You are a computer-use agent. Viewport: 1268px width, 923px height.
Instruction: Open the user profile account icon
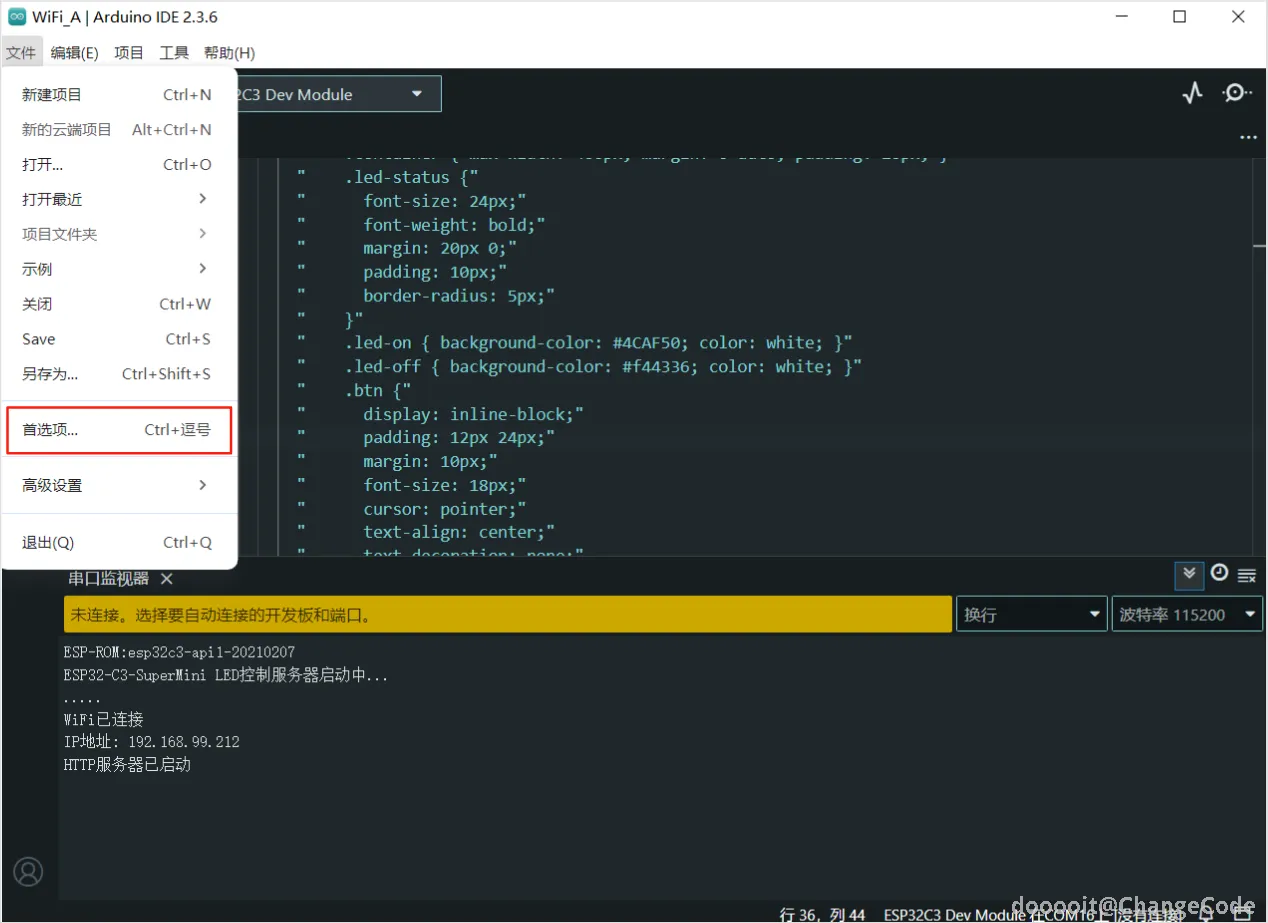click(x=28, y=871)
